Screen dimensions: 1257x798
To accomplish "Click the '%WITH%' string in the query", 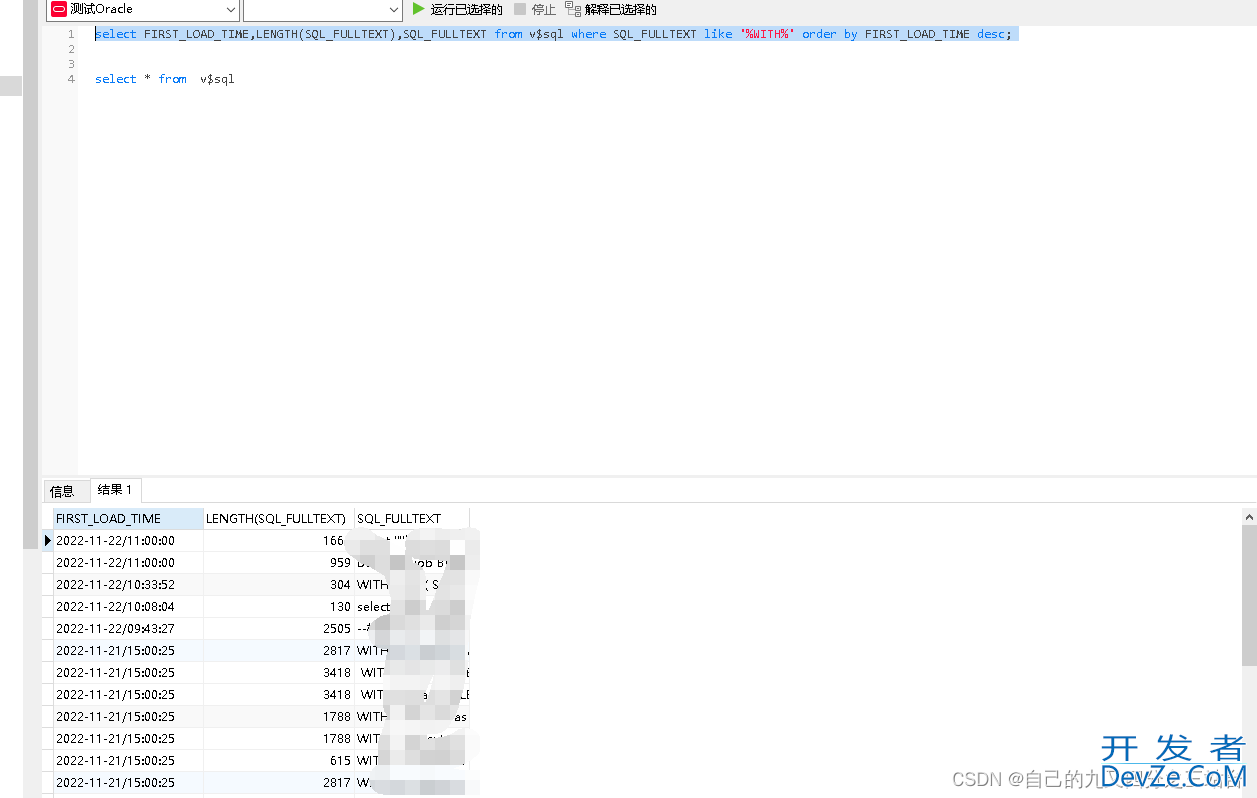I will coord(767,34).
